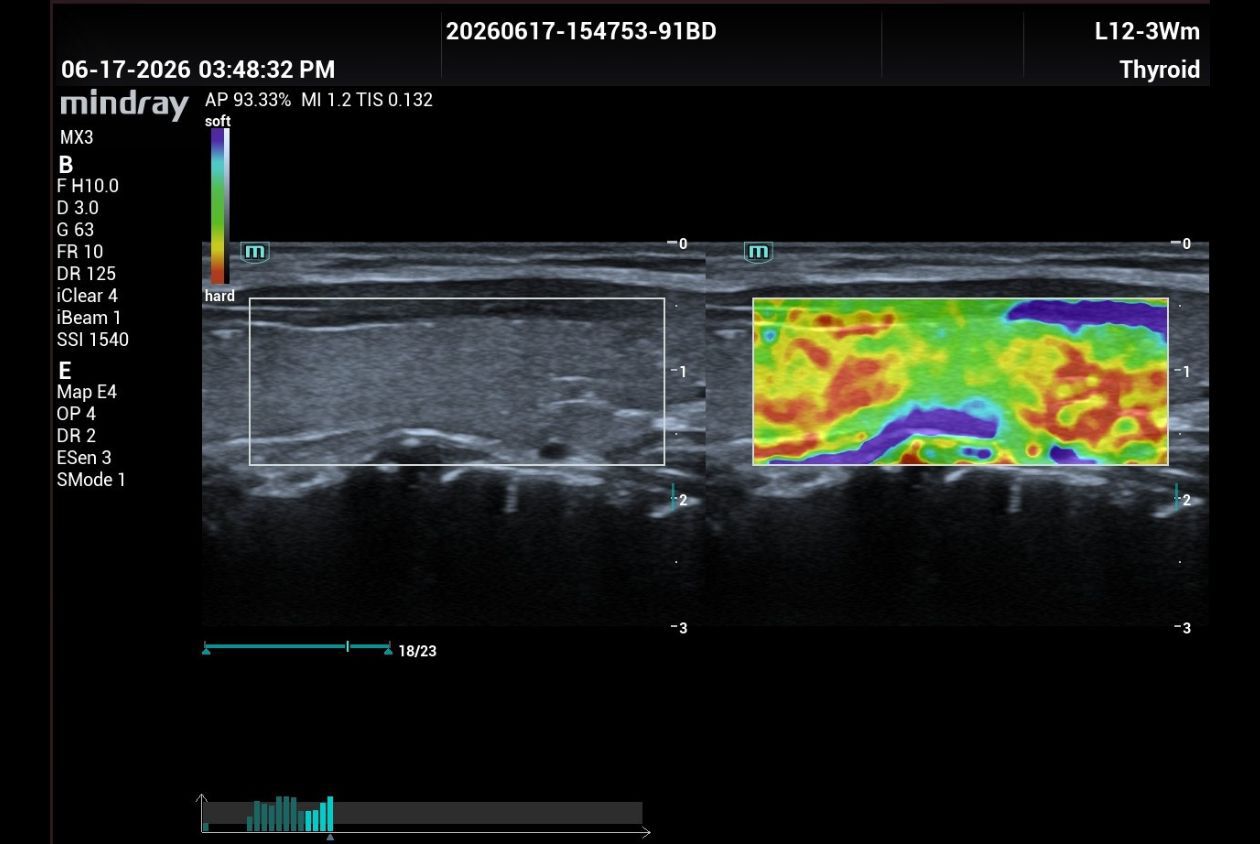Click the OP 4 parameter
1260x844 pixels.
(x=77, y=414)
